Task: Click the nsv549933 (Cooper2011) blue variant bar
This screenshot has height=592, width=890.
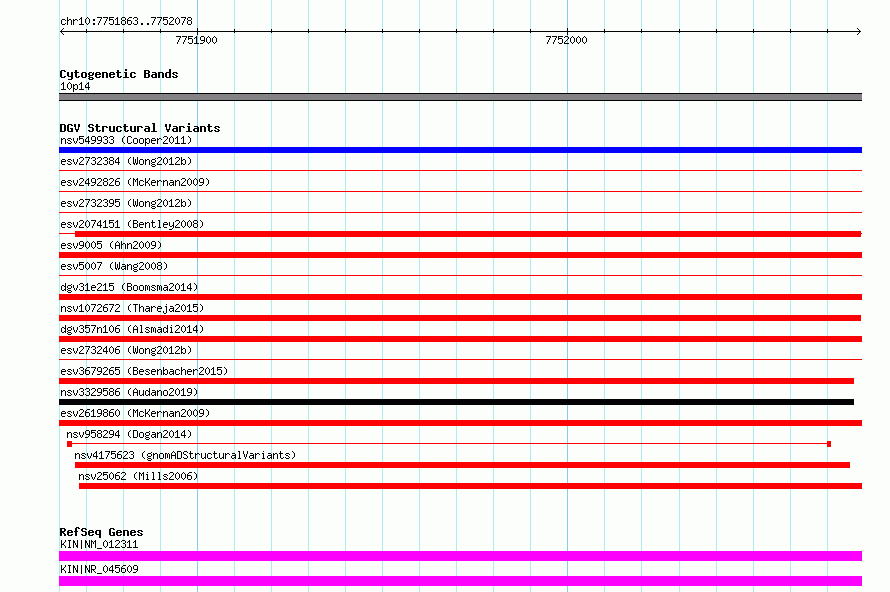Action: (460, 150)
